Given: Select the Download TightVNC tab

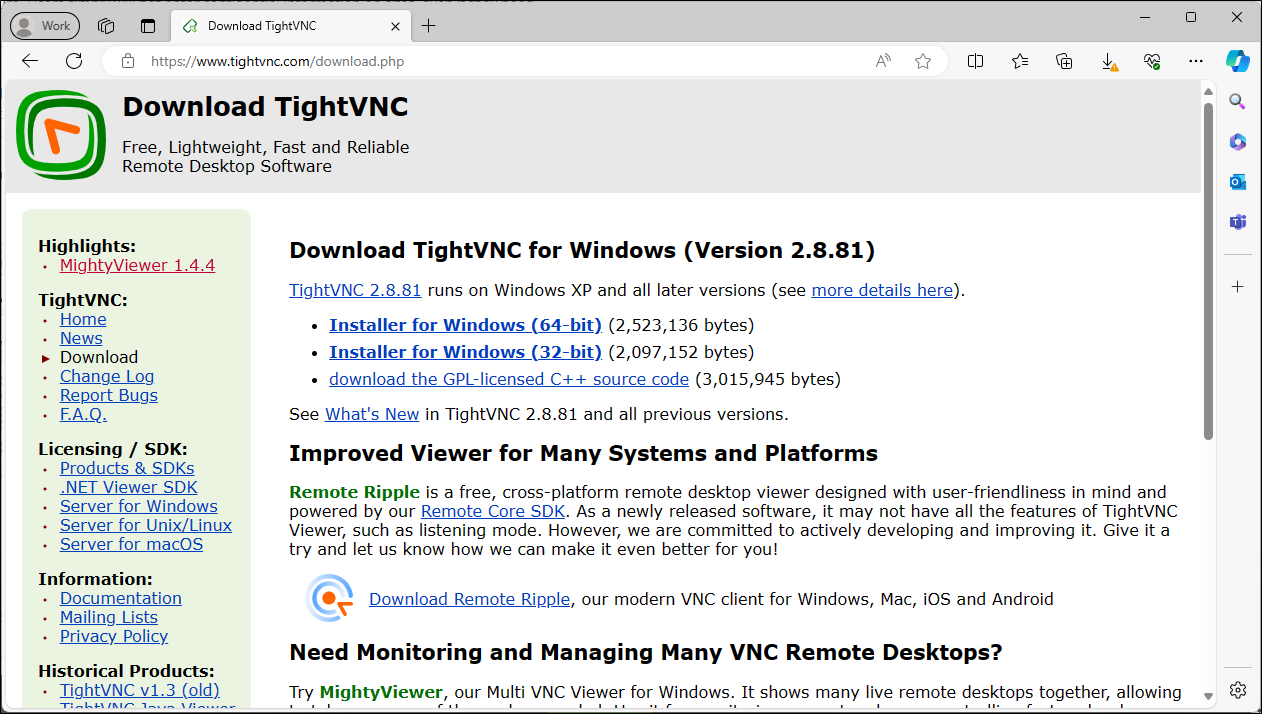Looking at the screenshot, I should tap(290, 26).
